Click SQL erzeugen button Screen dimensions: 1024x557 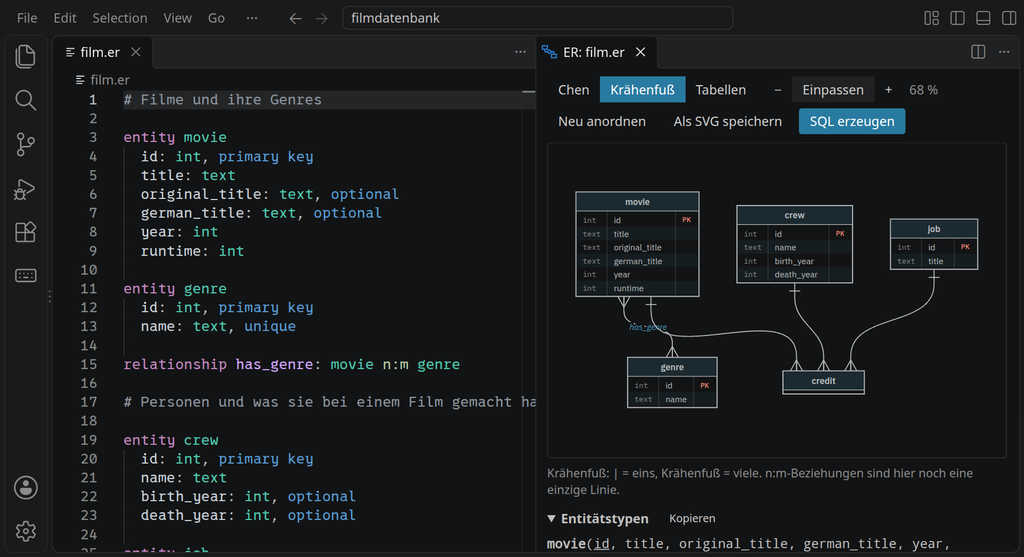click(852, 121)
